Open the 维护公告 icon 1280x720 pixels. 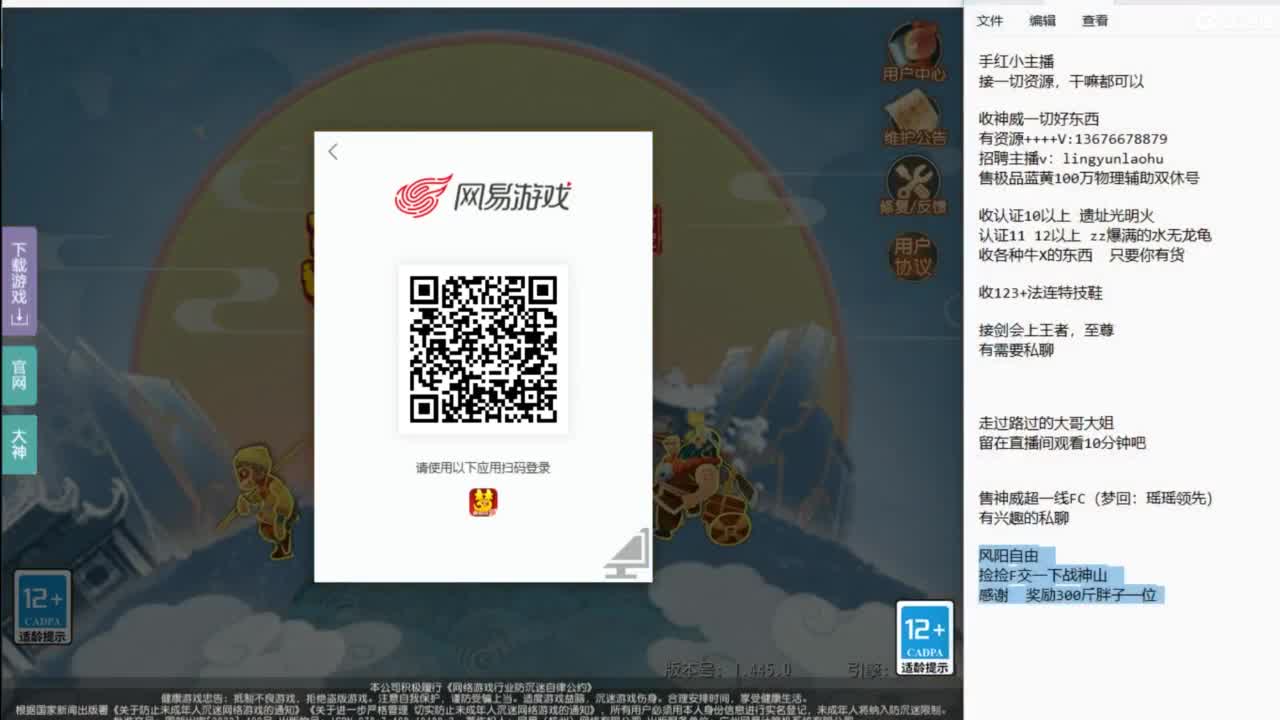(x=914, y=118)
